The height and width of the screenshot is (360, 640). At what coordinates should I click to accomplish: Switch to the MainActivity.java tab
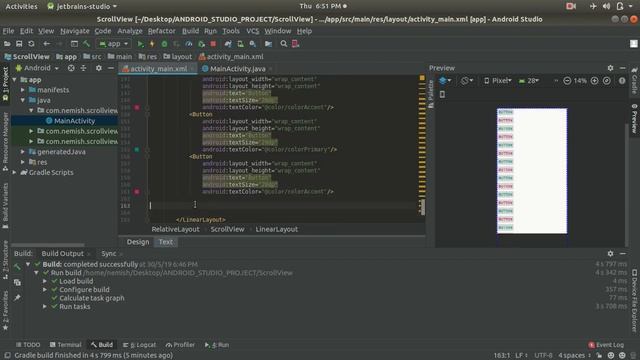pyautogui.click(x=238, y=69)
